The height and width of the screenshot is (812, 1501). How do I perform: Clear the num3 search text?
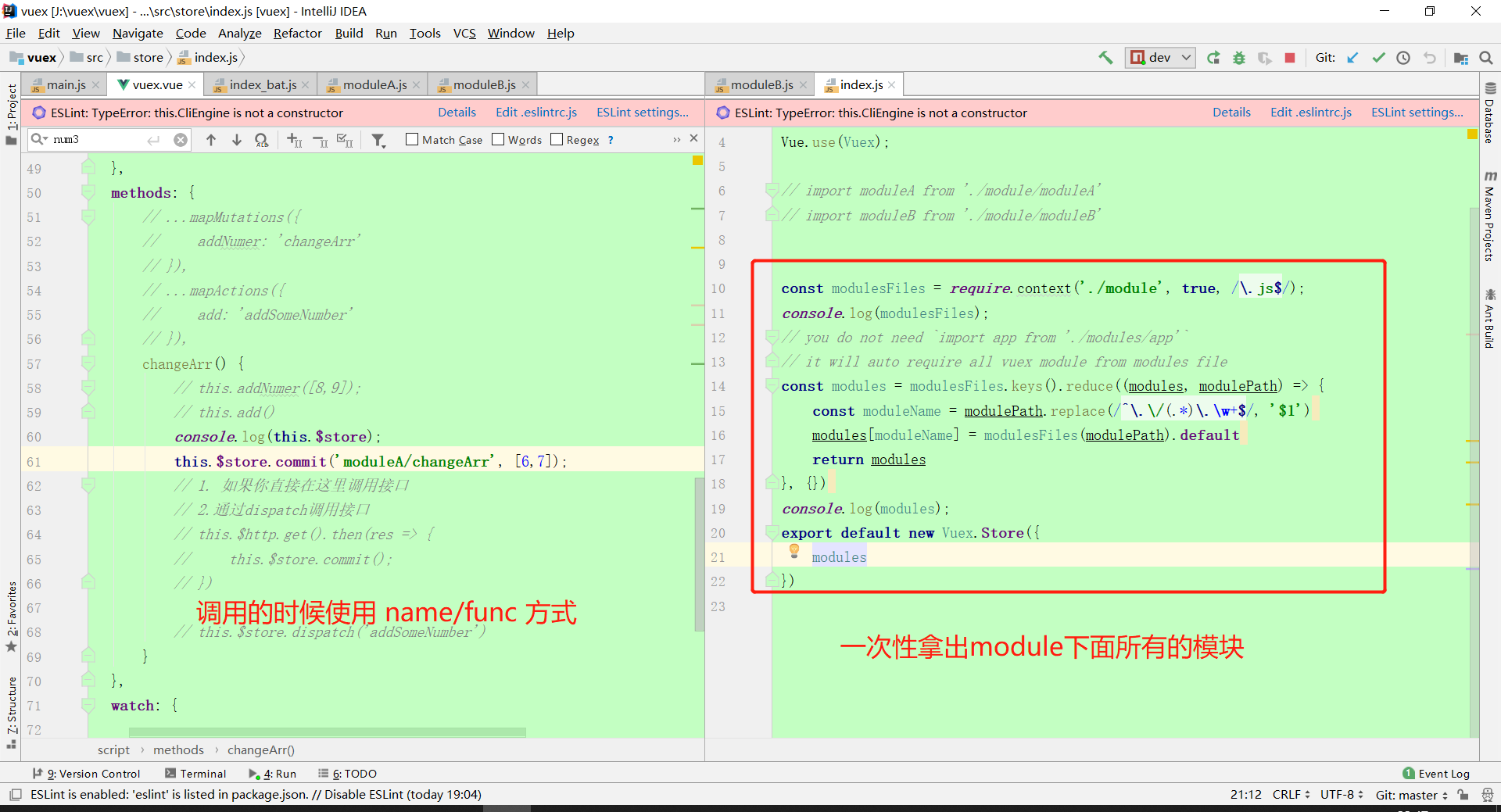(181, 140)
